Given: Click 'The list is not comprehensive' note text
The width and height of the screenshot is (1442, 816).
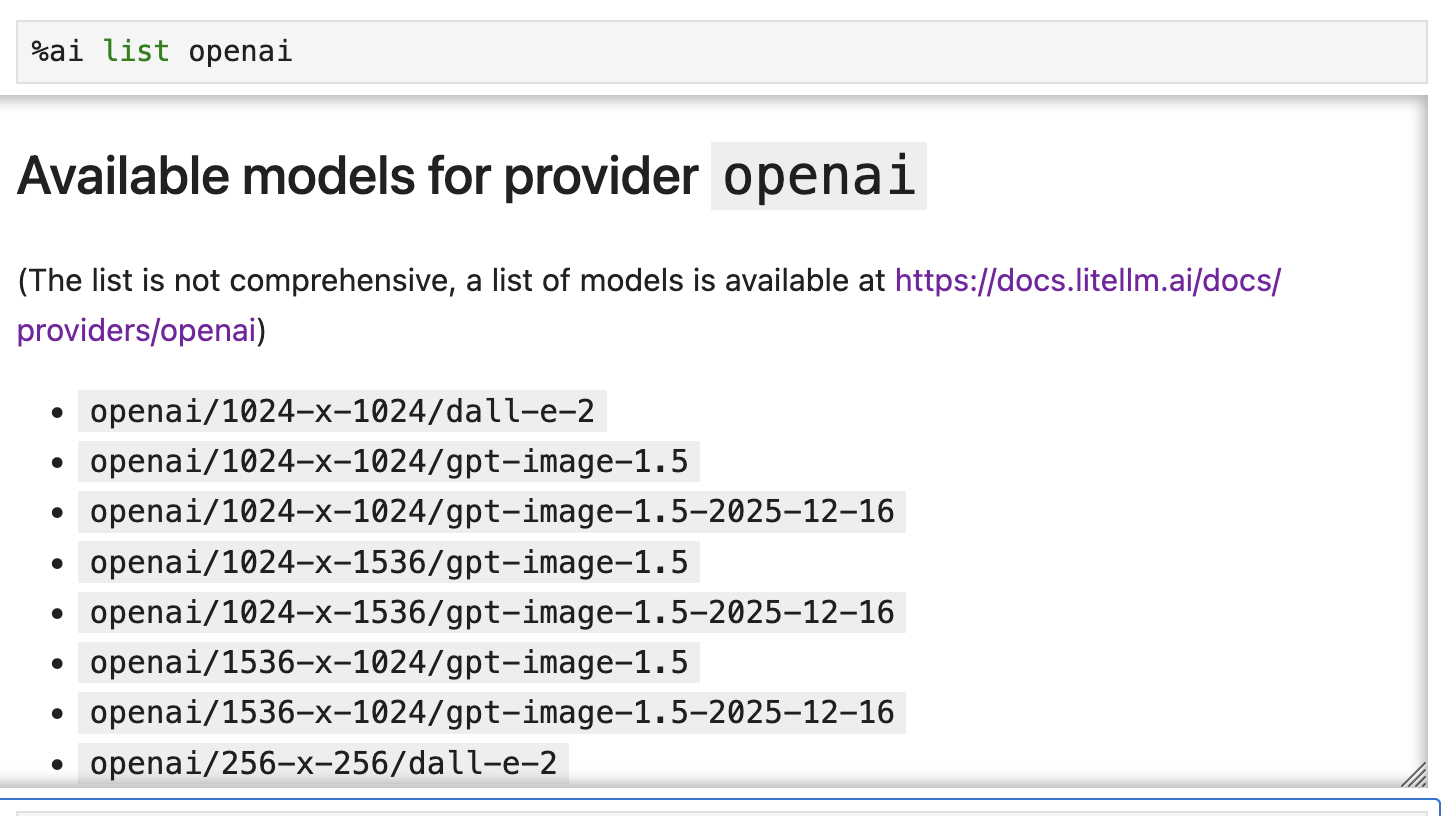Looking at the screenshot, I should click(238, 281).
